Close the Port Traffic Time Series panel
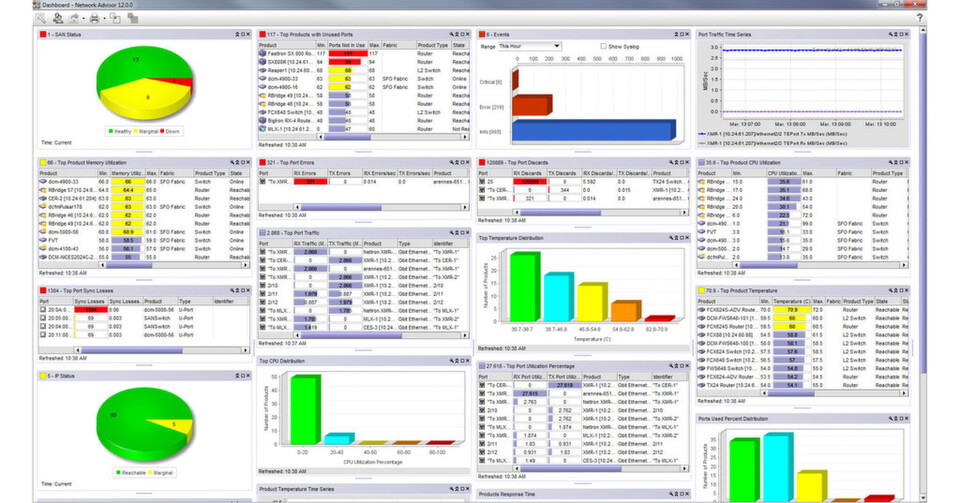 907,34
